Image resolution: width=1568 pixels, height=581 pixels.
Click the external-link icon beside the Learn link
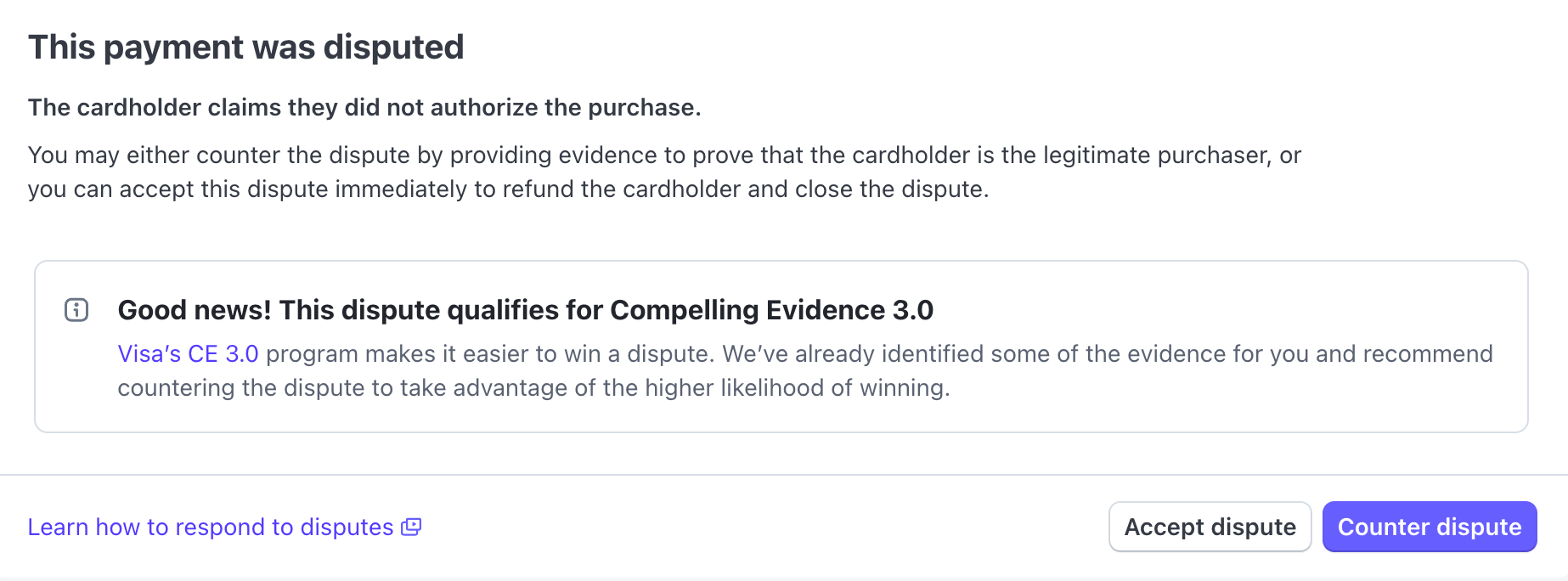411,527
